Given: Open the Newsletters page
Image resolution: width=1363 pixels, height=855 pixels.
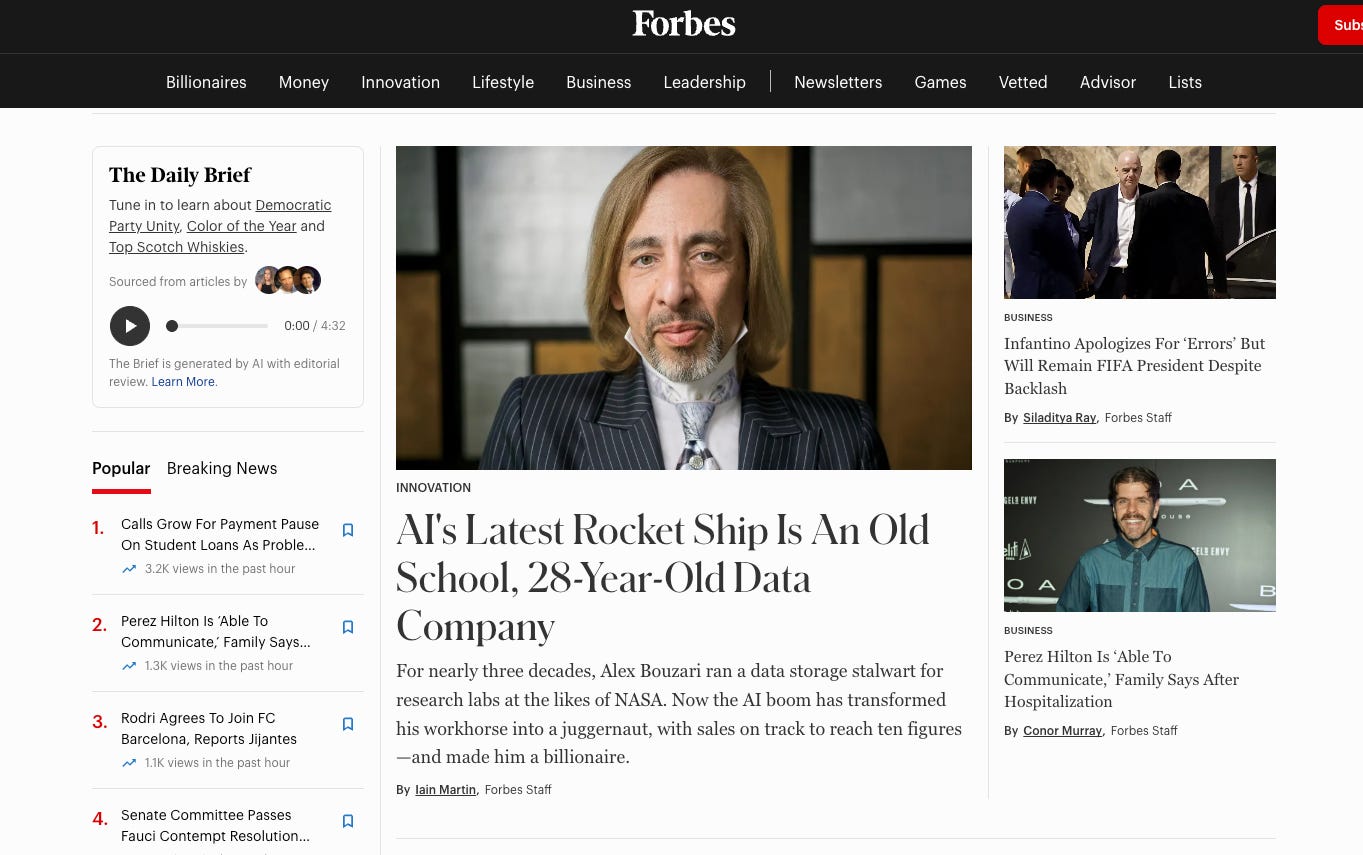Looking at the screenshot, I should tap(838, 82).
